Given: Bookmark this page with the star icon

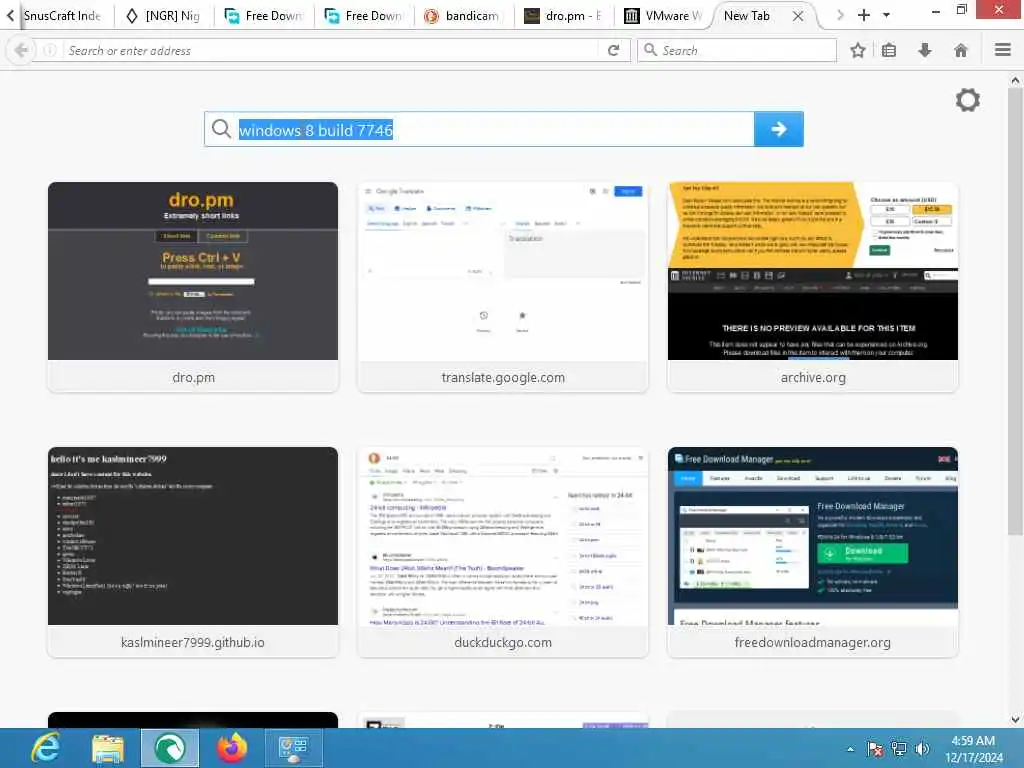Looking at the screenshot, I should 857,50.
